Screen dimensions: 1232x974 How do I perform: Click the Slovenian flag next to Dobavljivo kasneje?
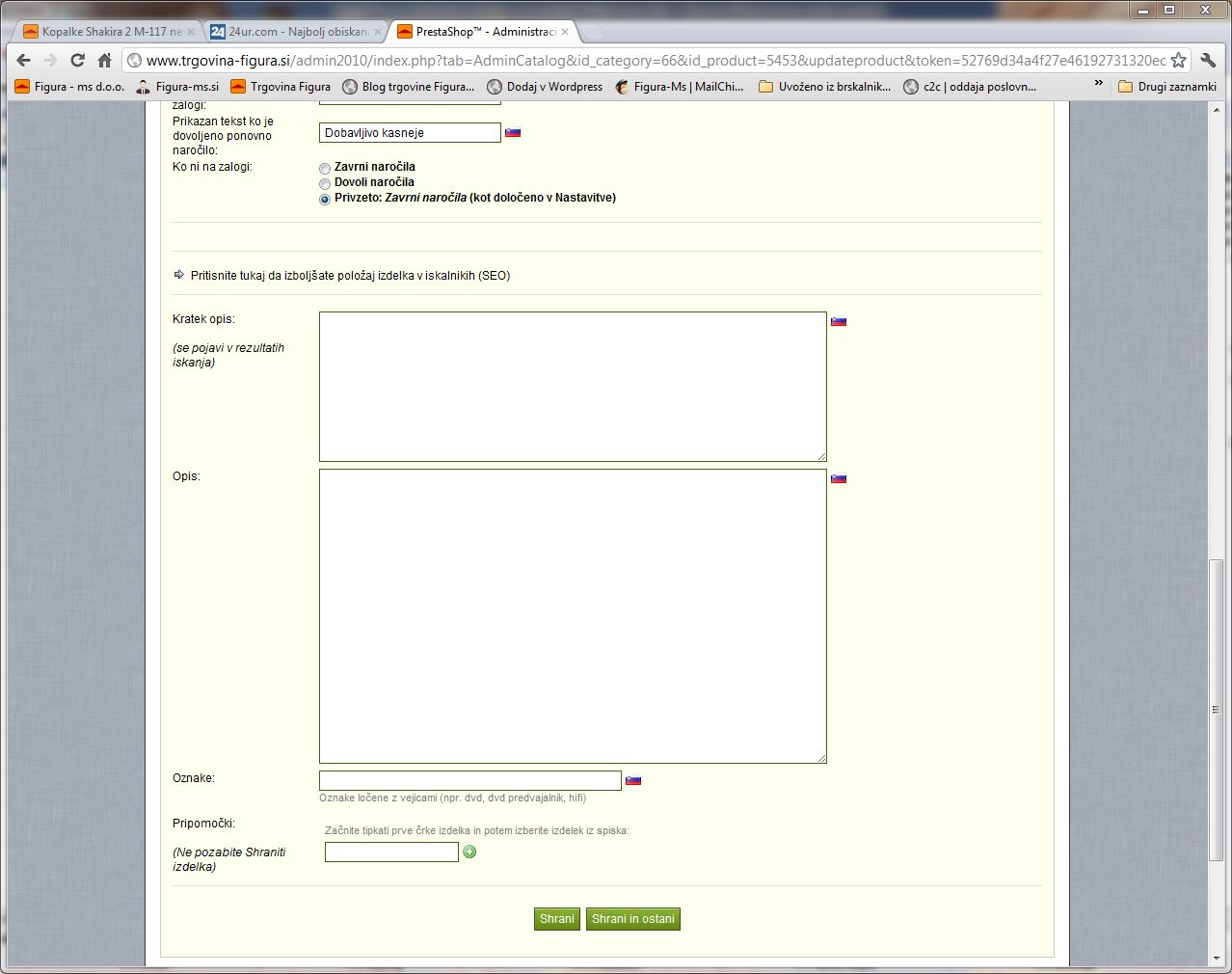pos(513,132)
